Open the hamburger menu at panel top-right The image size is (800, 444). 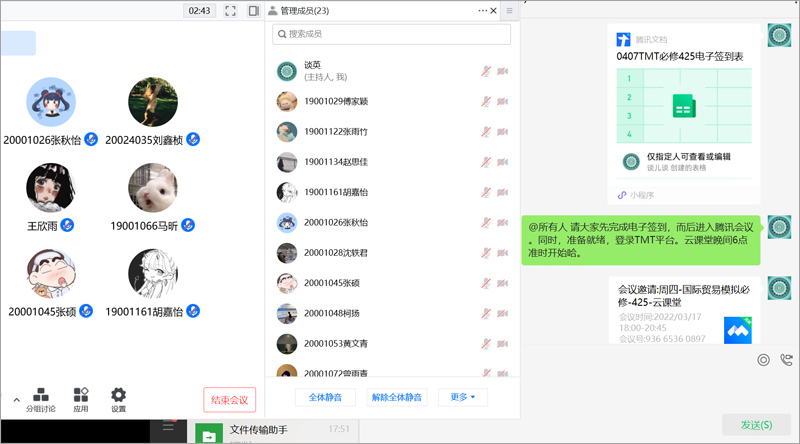click(x=509, y=11)
